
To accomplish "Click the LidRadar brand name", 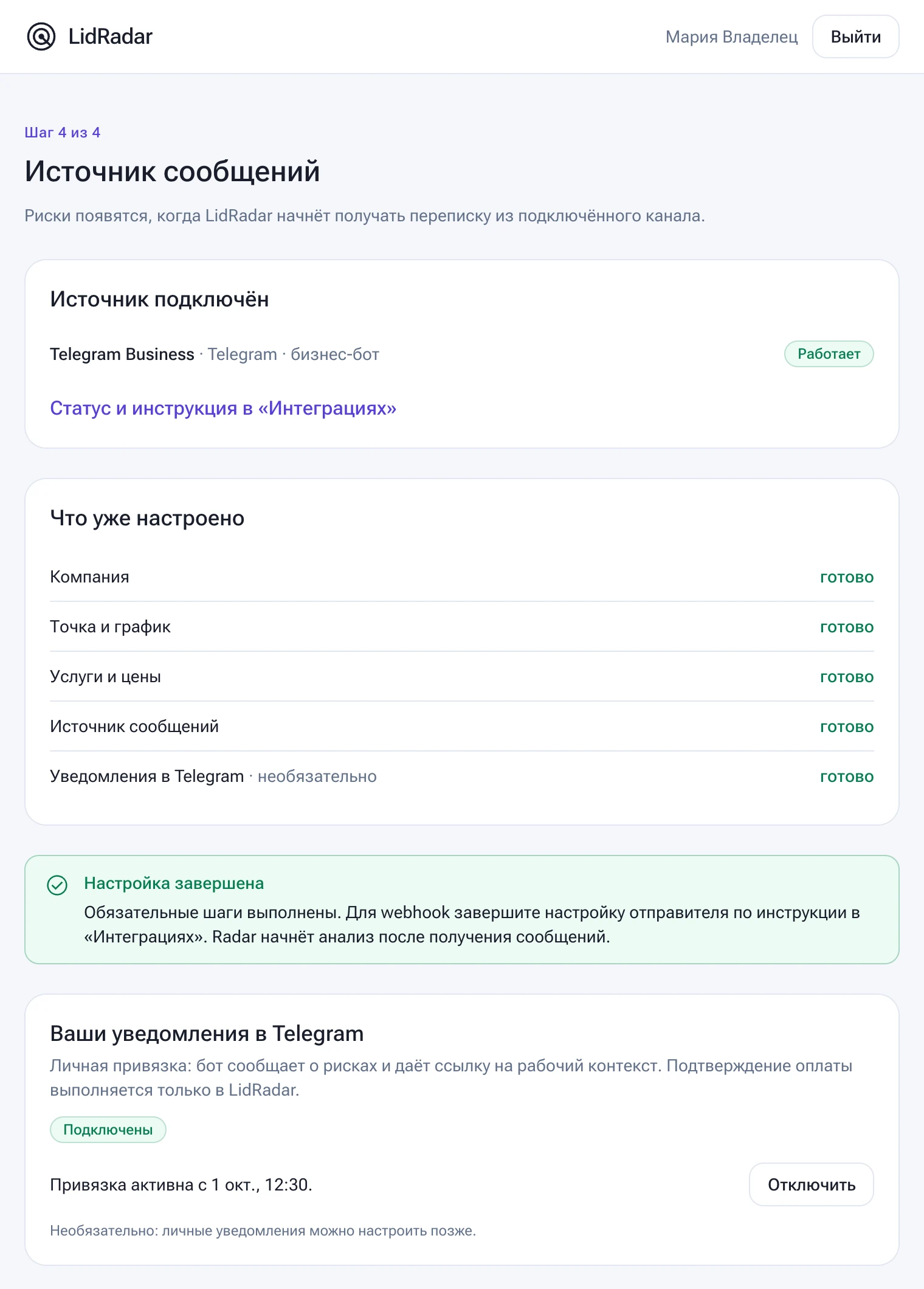I will [x=110, y=36].
